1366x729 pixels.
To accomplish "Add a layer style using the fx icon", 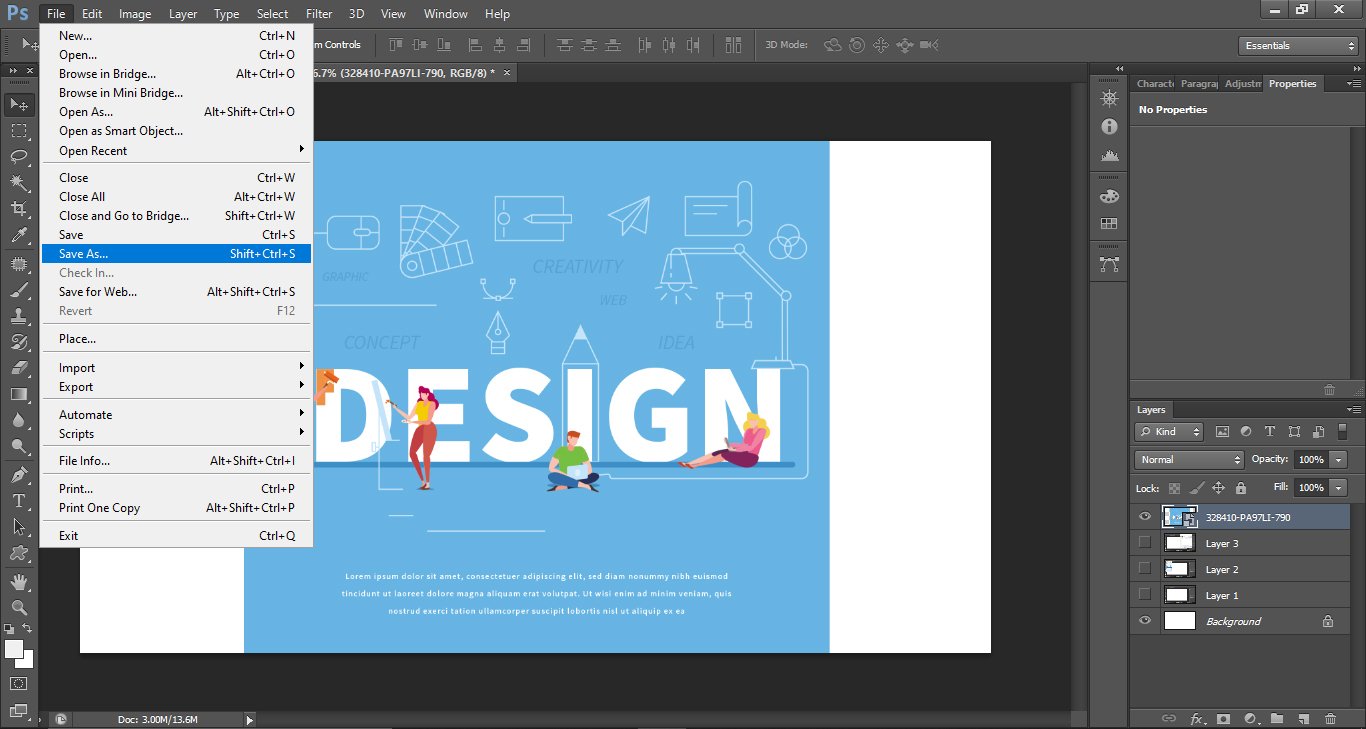I will [x=1199, y=719].
